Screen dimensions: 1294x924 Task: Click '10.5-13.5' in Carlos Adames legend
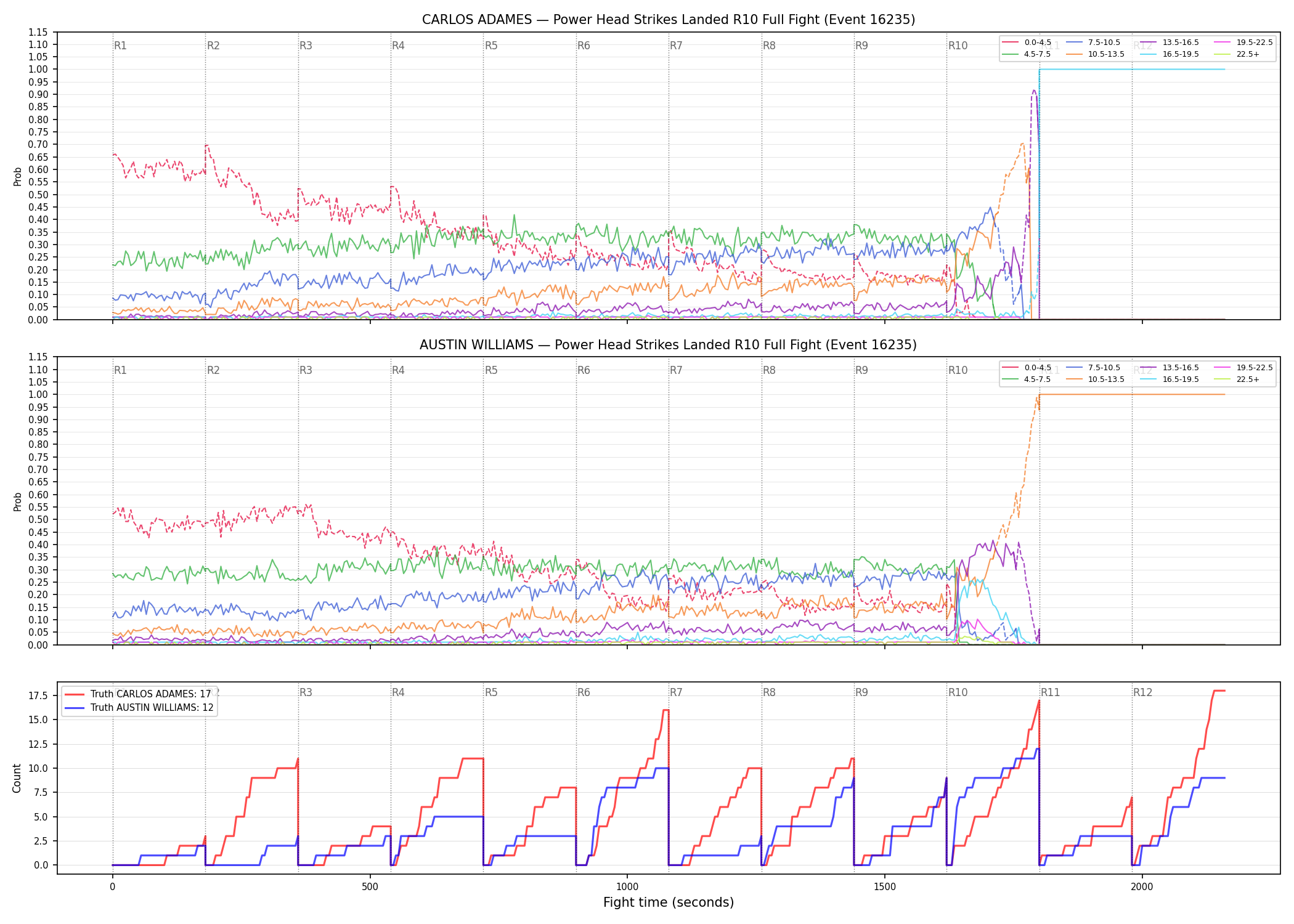tap(1106, 54)
